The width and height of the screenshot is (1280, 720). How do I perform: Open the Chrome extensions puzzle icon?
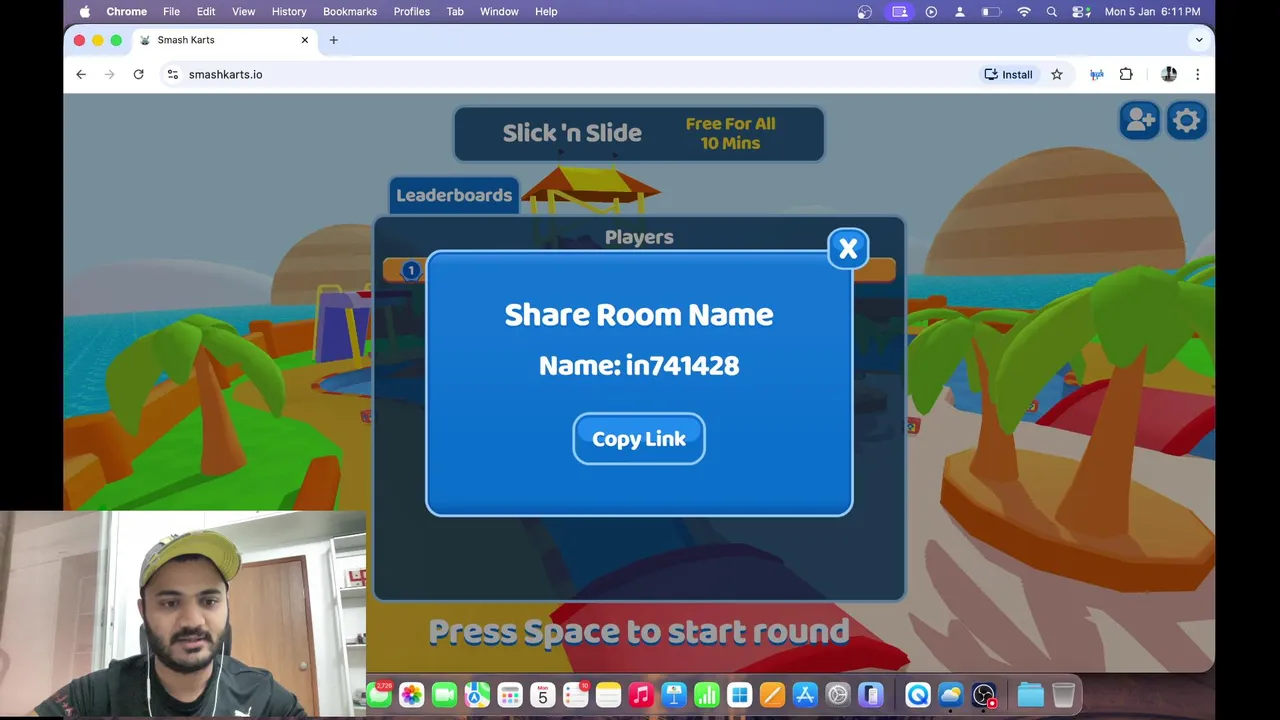click(1126, 74)
